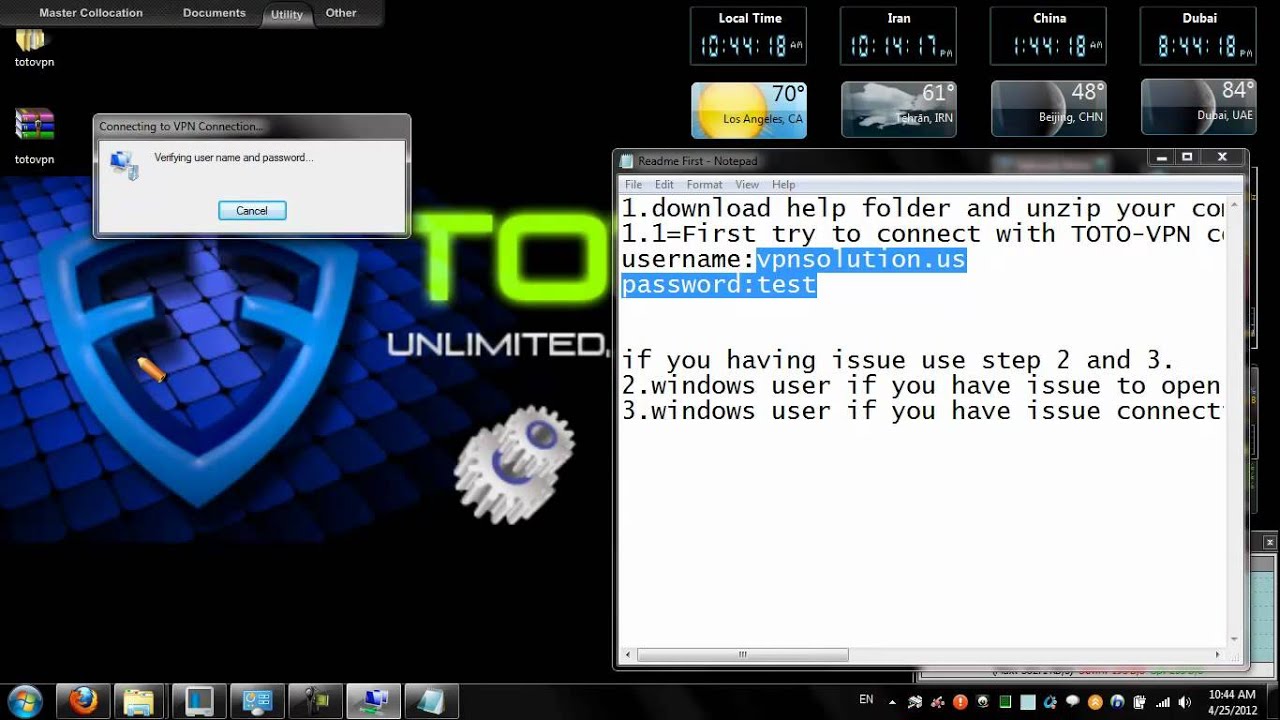
Task: Switch to the Documents tab
Action: [214, 13]
